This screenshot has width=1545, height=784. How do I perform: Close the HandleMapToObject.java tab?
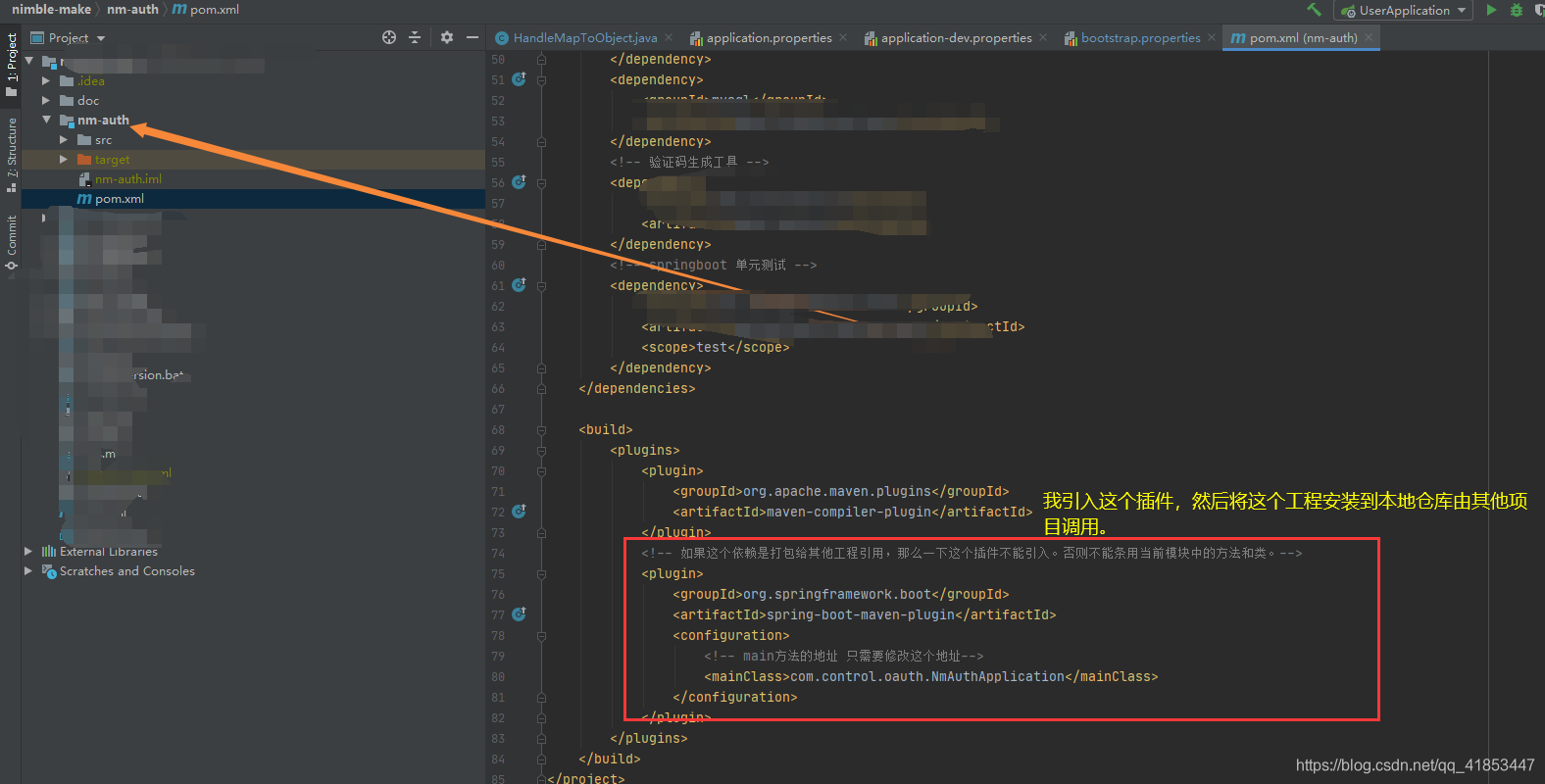point(669,38)
